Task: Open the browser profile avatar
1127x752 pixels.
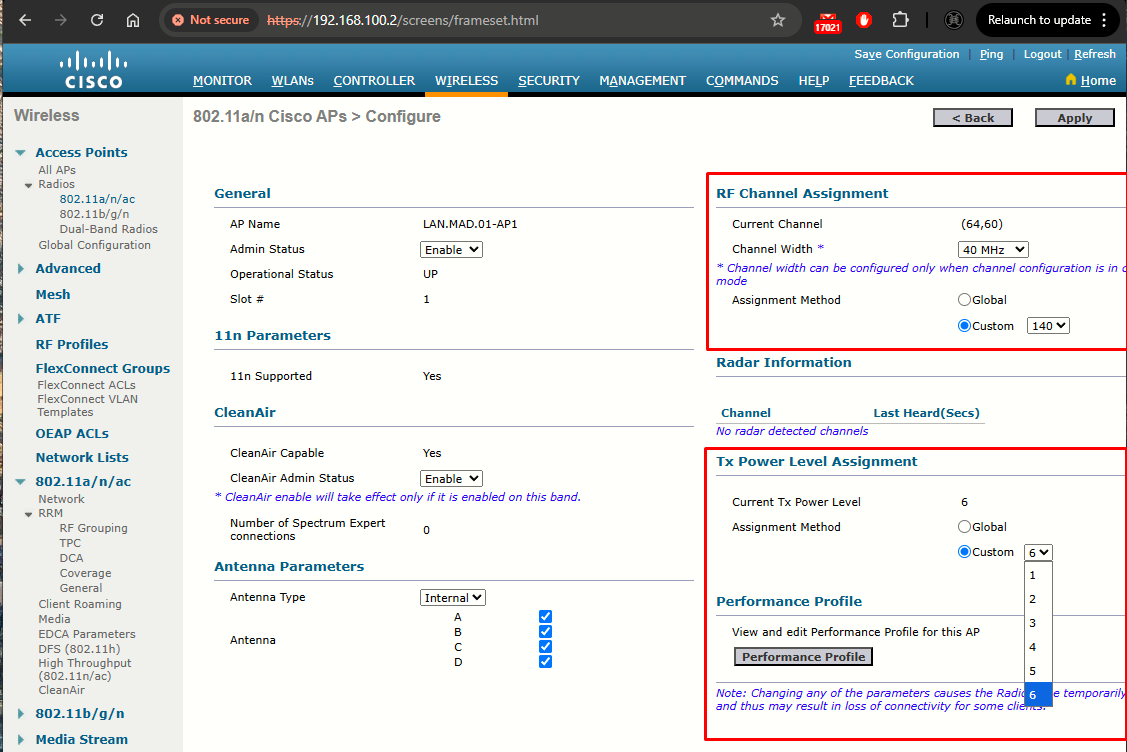Action: click(x=954, y=20)
